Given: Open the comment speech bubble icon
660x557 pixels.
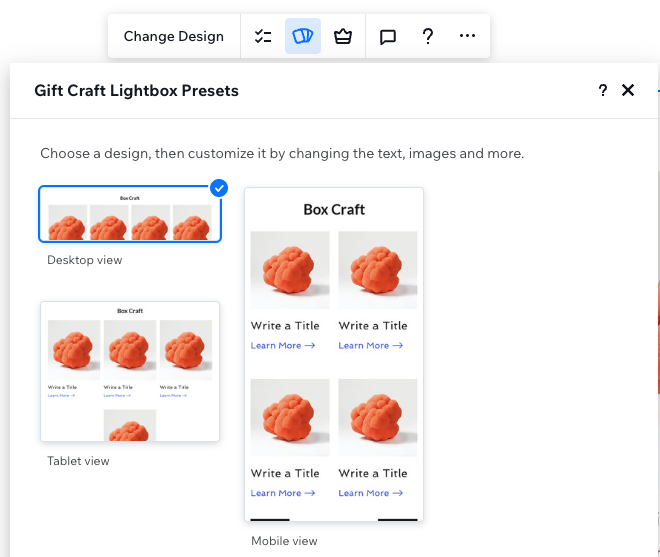Looking at the screenshot, I should point(388,36).
